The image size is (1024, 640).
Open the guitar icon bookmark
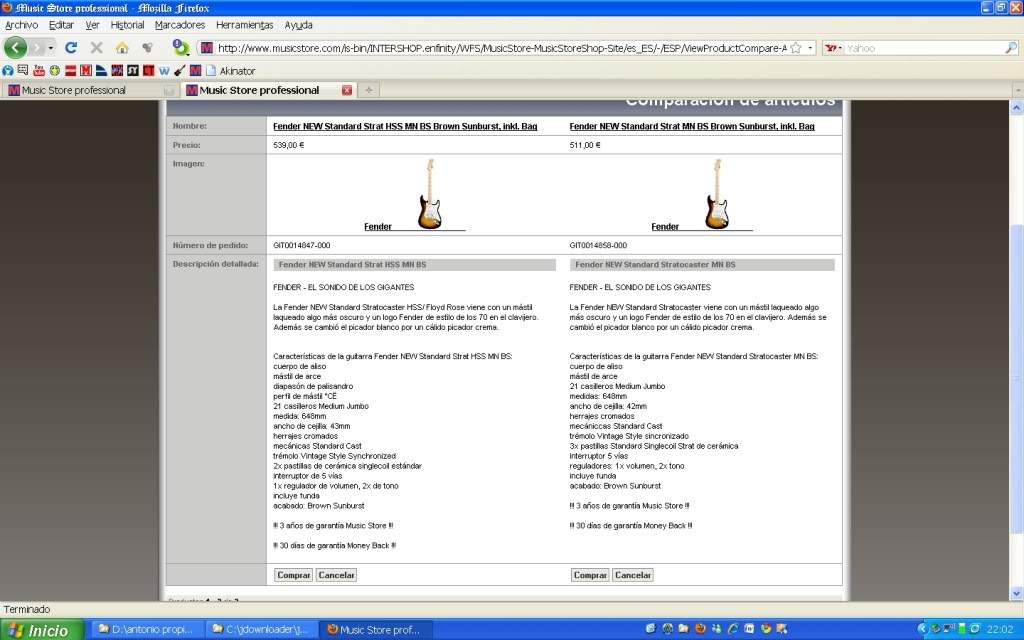click(179, 71)
